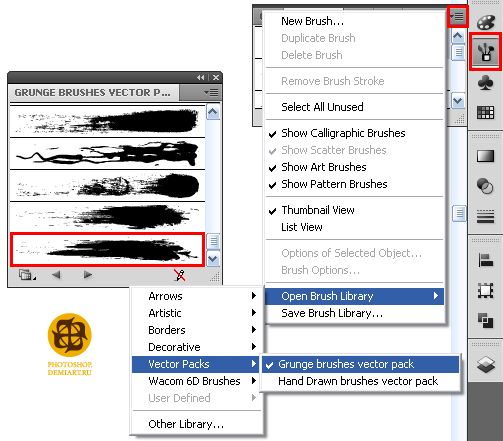Click Remove Brush Stroke icon in library panel
Image resolution: width=503 pixels, height=441 pixels.
click(x=180, y=275)
